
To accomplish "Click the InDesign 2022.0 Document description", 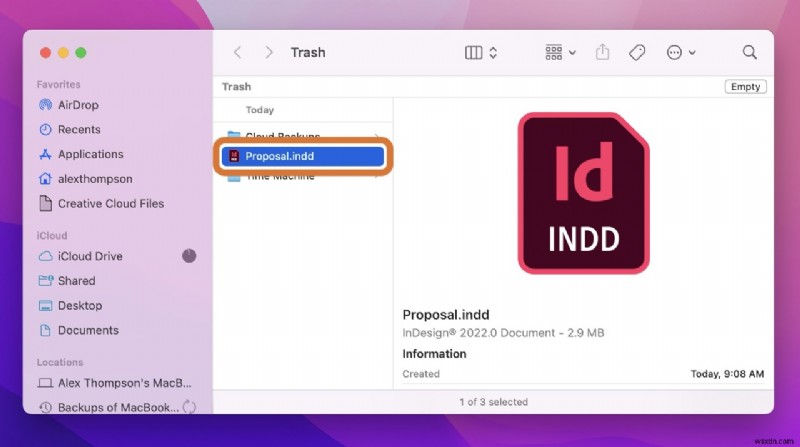I will point(503,333).
